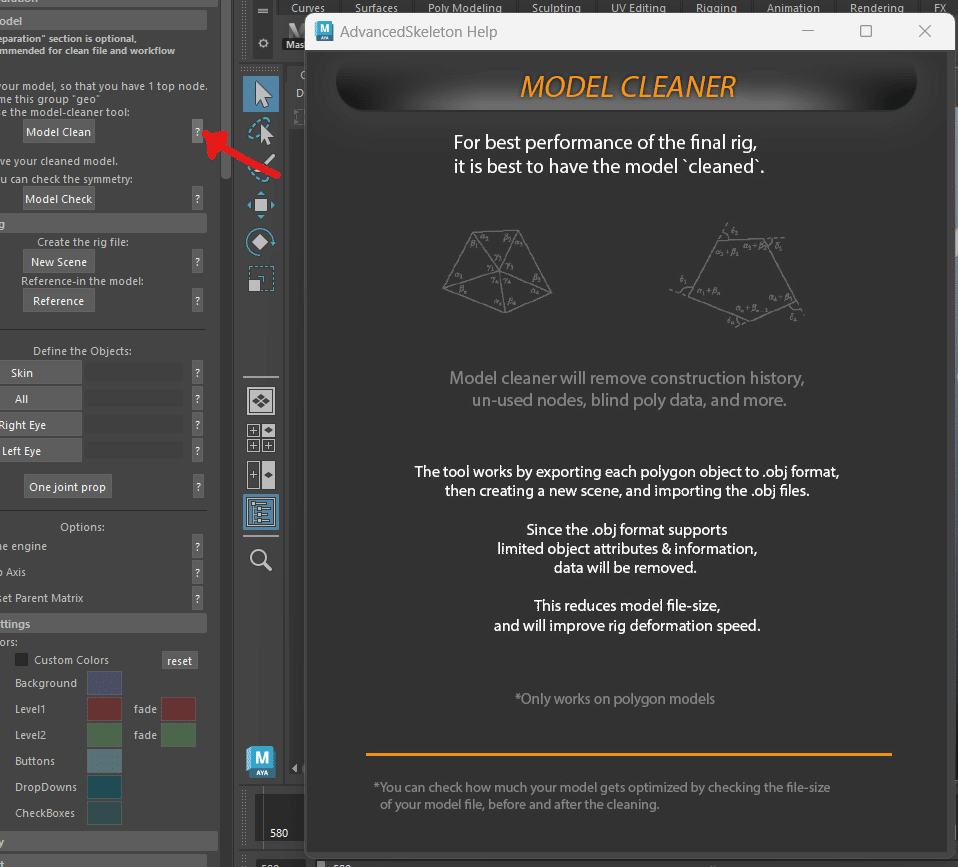Switch to single perspective pane layout

pos(261,401)
